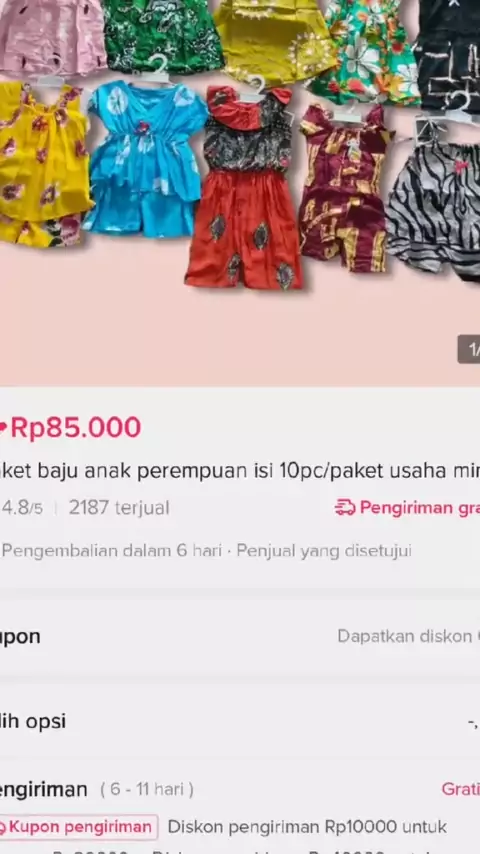Open the 4.8/5 rating reviews

[22, 508]
